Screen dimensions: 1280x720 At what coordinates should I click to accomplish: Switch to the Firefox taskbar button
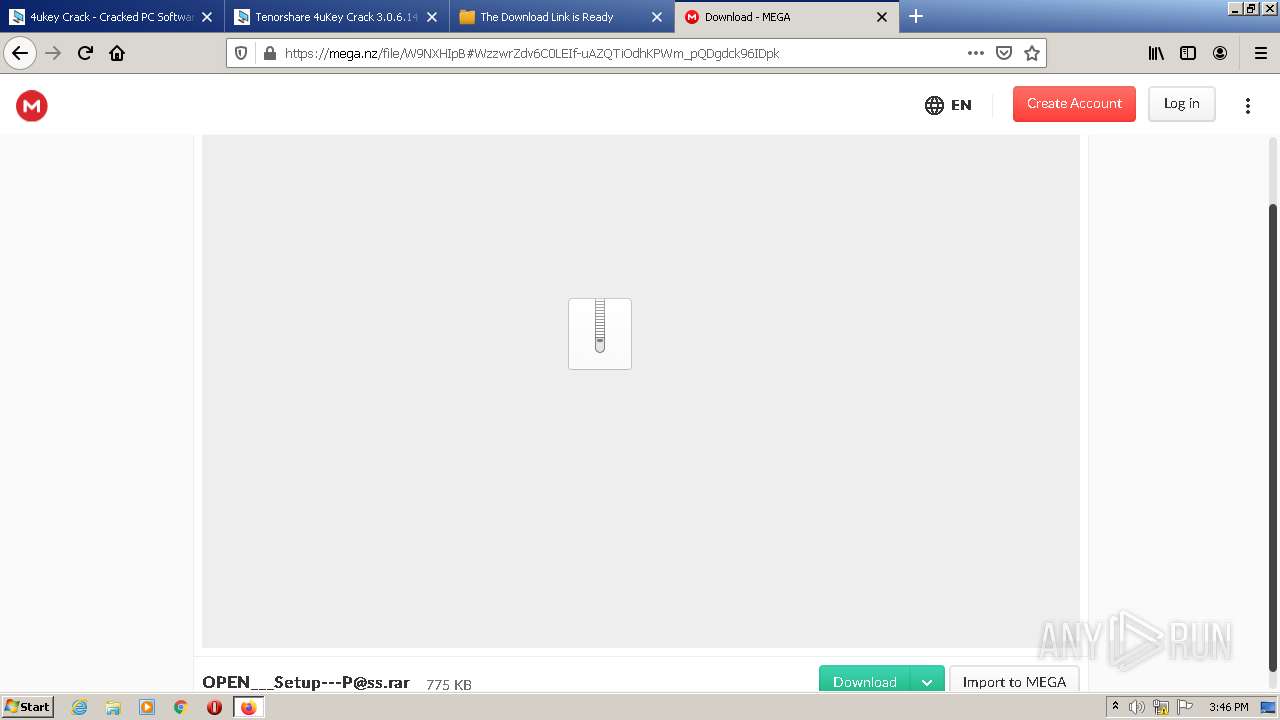(248, 707)
